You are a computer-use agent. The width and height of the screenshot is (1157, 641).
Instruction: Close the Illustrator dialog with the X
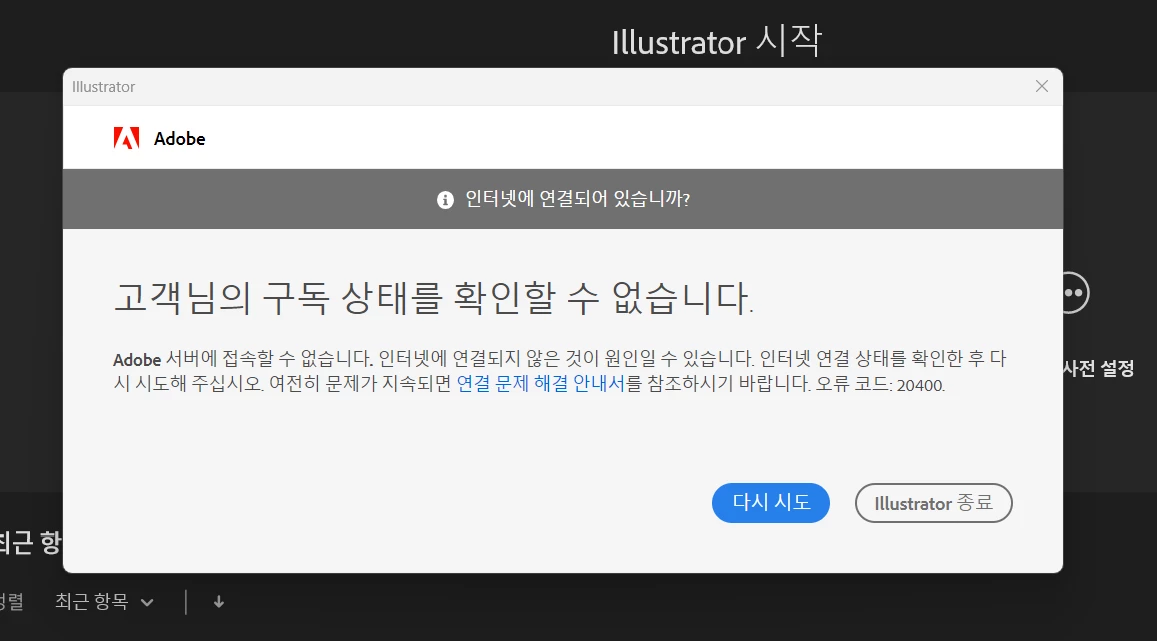[1041, 86]
